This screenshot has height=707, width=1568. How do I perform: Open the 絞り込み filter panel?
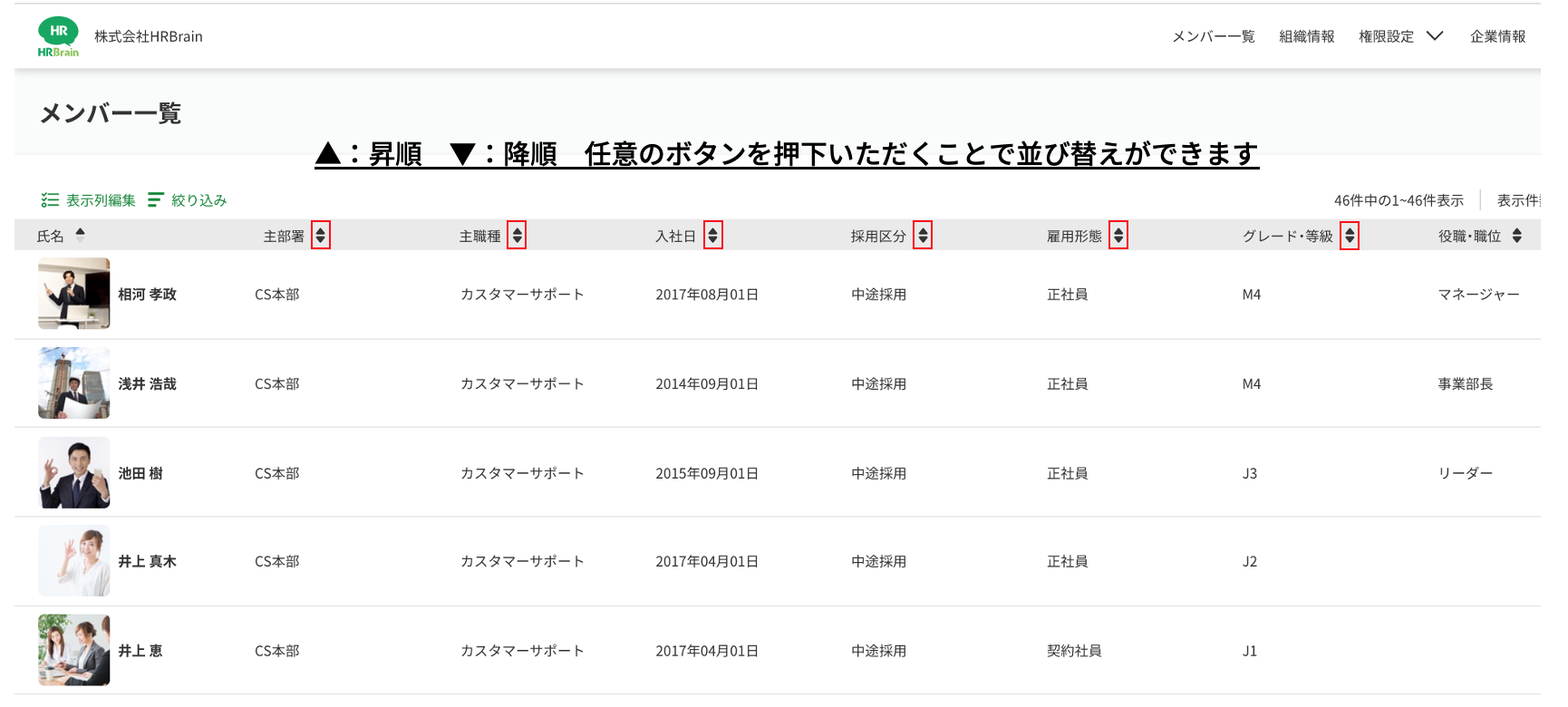[188, 200]
